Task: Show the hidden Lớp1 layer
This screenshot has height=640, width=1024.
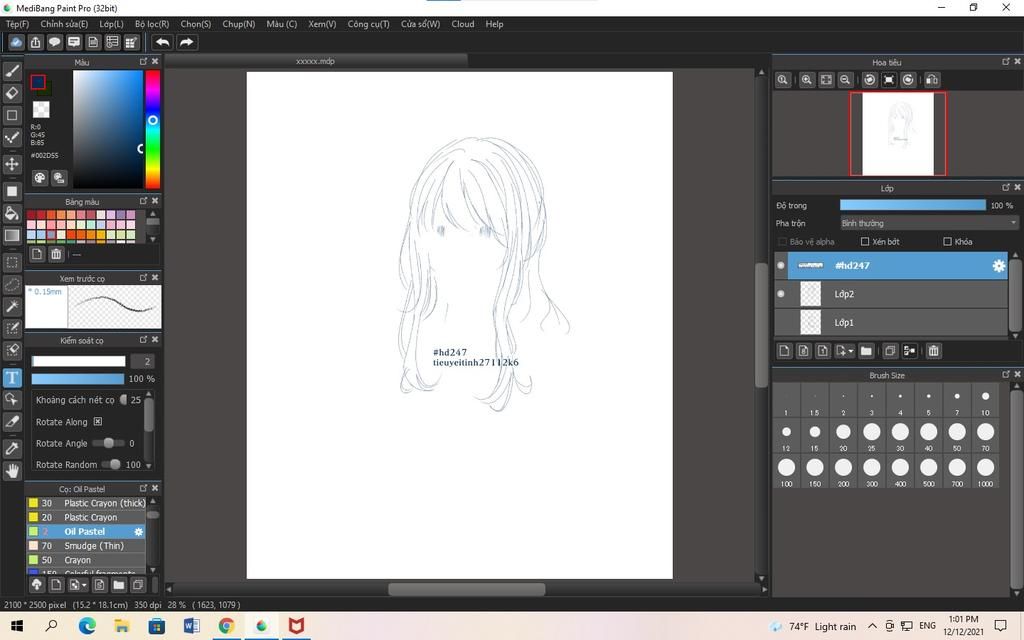Action: point(780,322)
